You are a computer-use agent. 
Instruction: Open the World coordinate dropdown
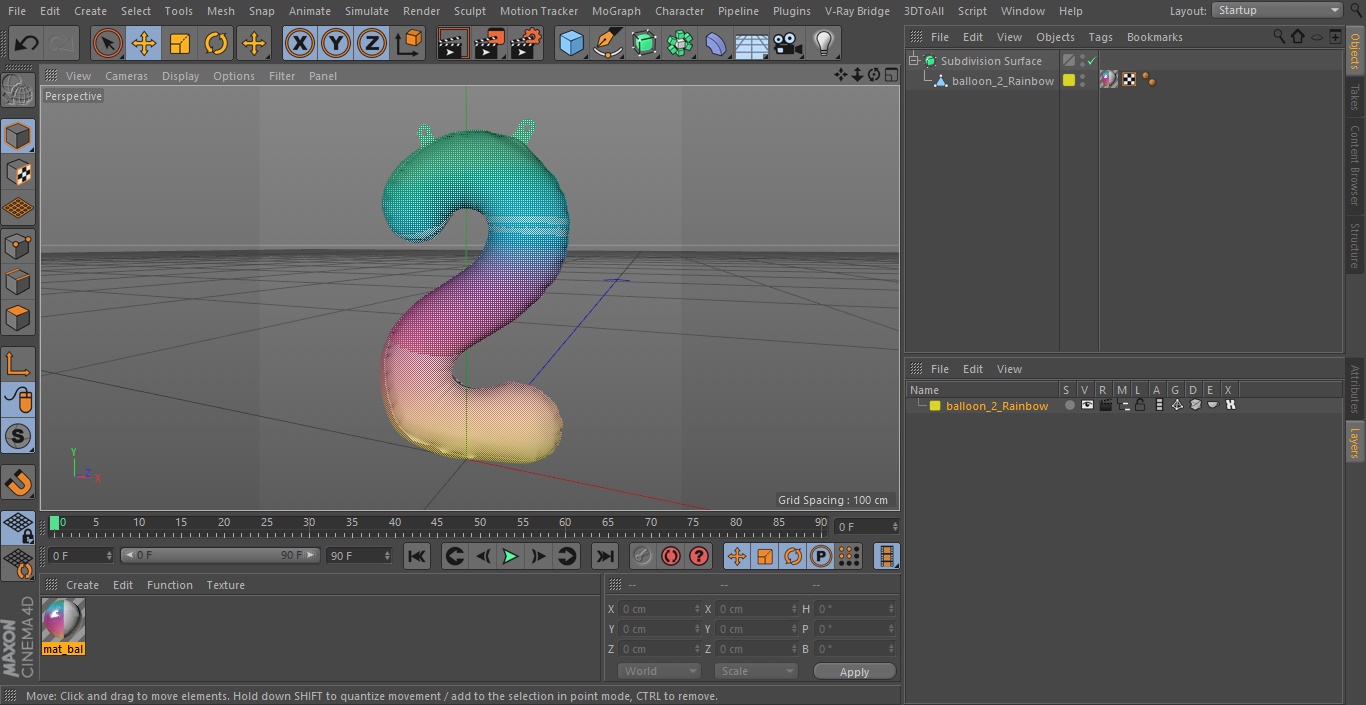(658, 671)
